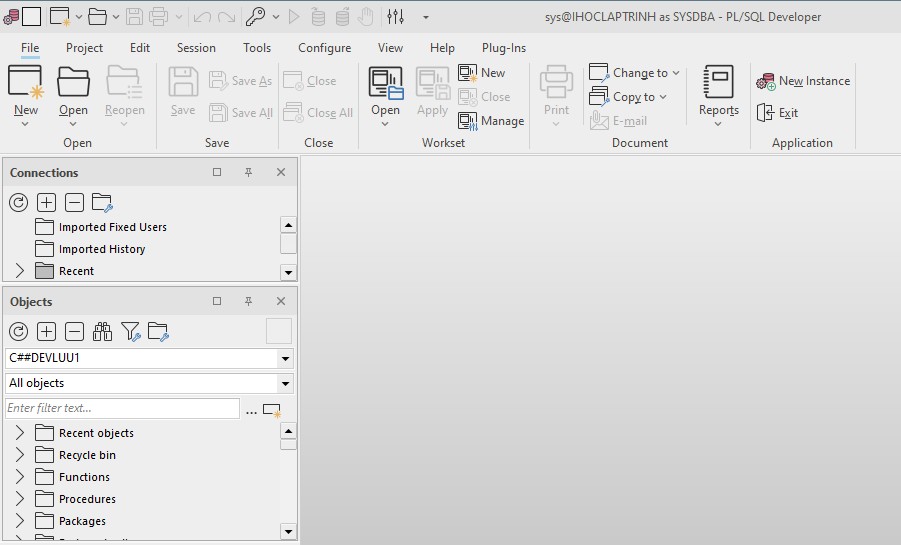901x545 pixels.
Task: Open the Help ribbon tab
Action: (x=442, y=48)
